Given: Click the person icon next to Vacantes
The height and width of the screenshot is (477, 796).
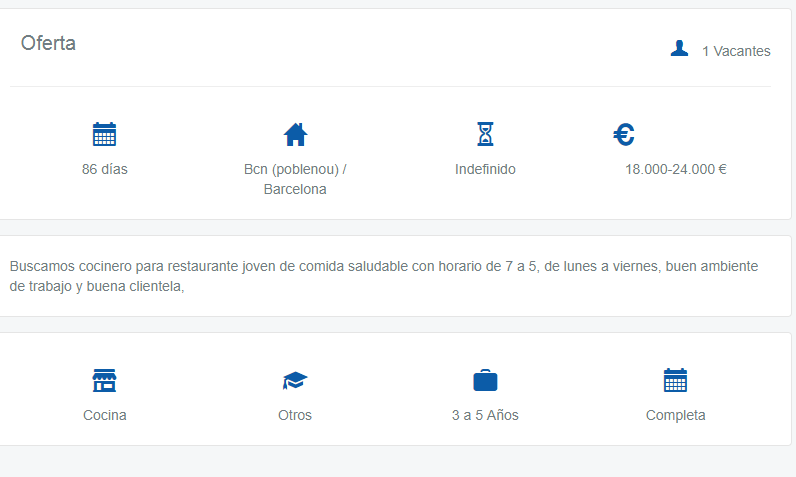Looking at the screenshot, I should click(x=679, y=49).
